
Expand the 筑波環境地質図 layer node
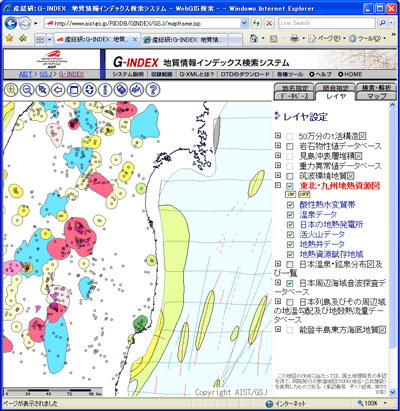click(x=278, y=175)
